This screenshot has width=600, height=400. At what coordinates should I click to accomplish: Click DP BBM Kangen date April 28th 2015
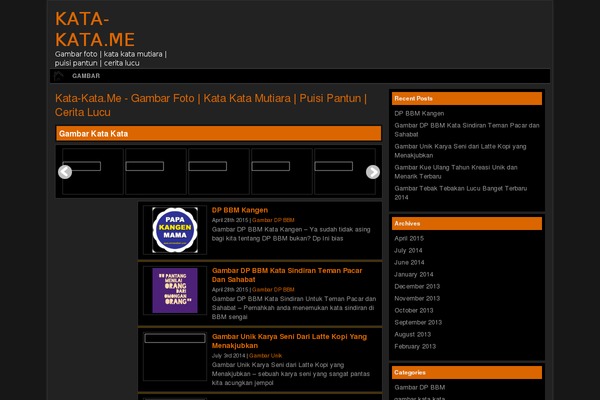230,220
